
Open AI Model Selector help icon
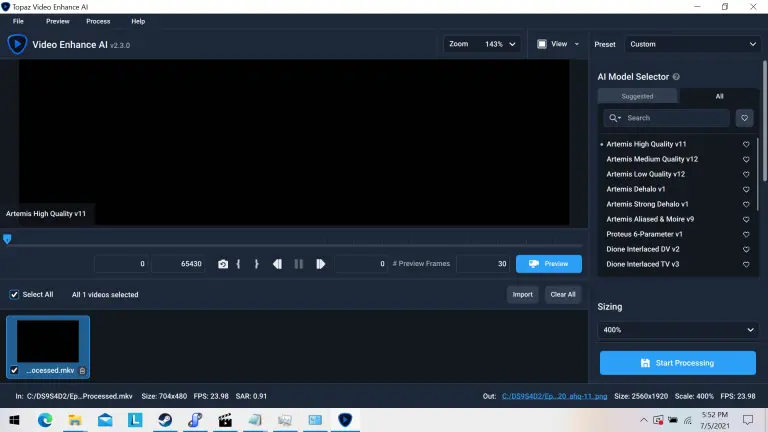click(676, 77)
